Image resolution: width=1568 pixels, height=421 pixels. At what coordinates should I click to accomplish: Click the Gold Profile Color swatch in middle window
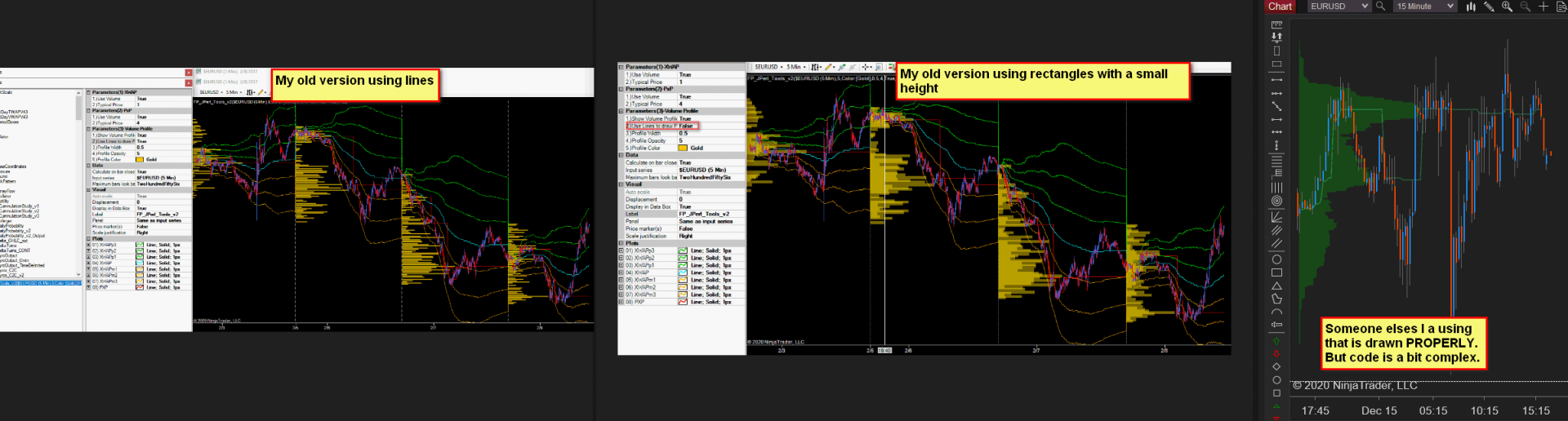point(683,148)
